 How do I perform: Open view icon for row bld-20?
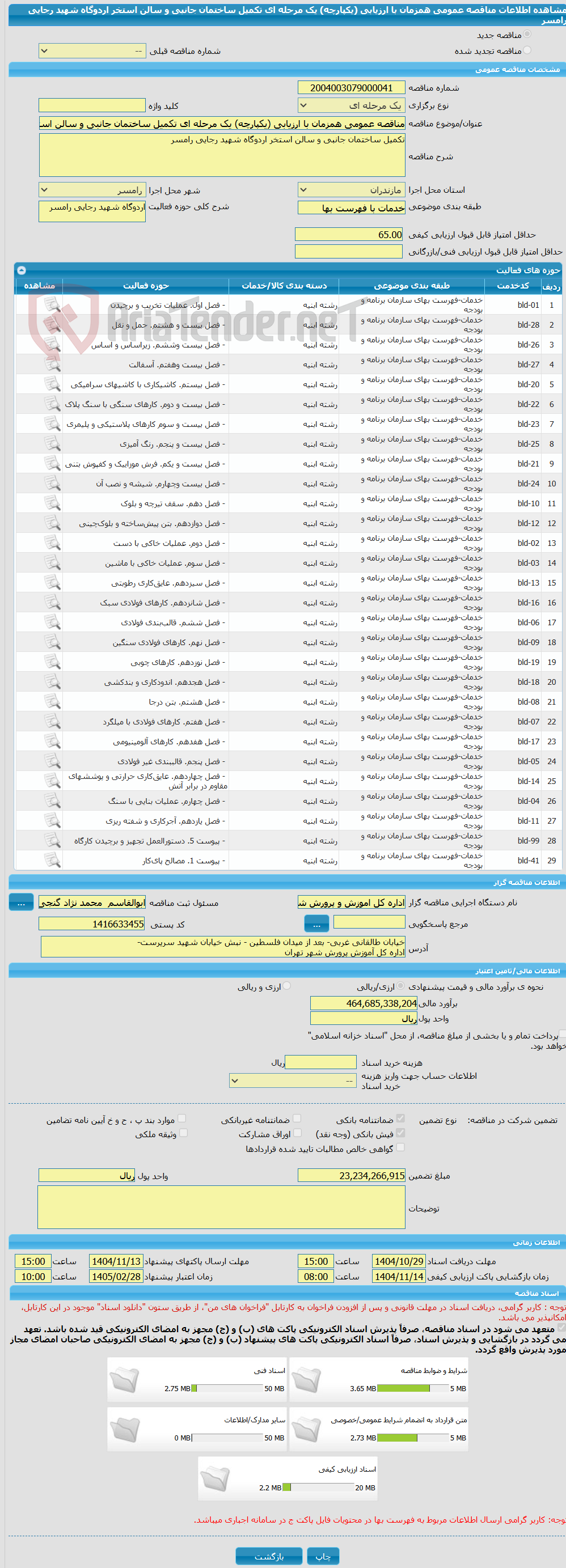(52, 384)
